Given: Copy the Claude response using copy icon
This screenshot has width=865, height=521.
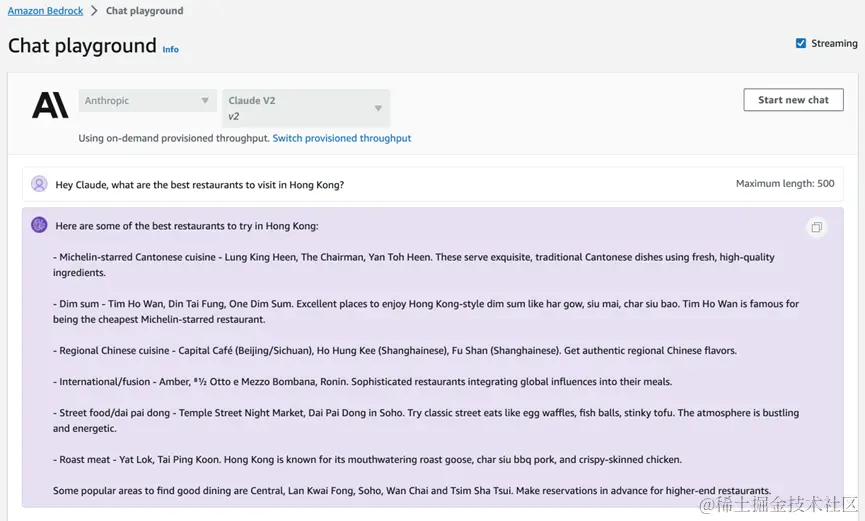Looking at the screenshot, I should coord(816,227).
